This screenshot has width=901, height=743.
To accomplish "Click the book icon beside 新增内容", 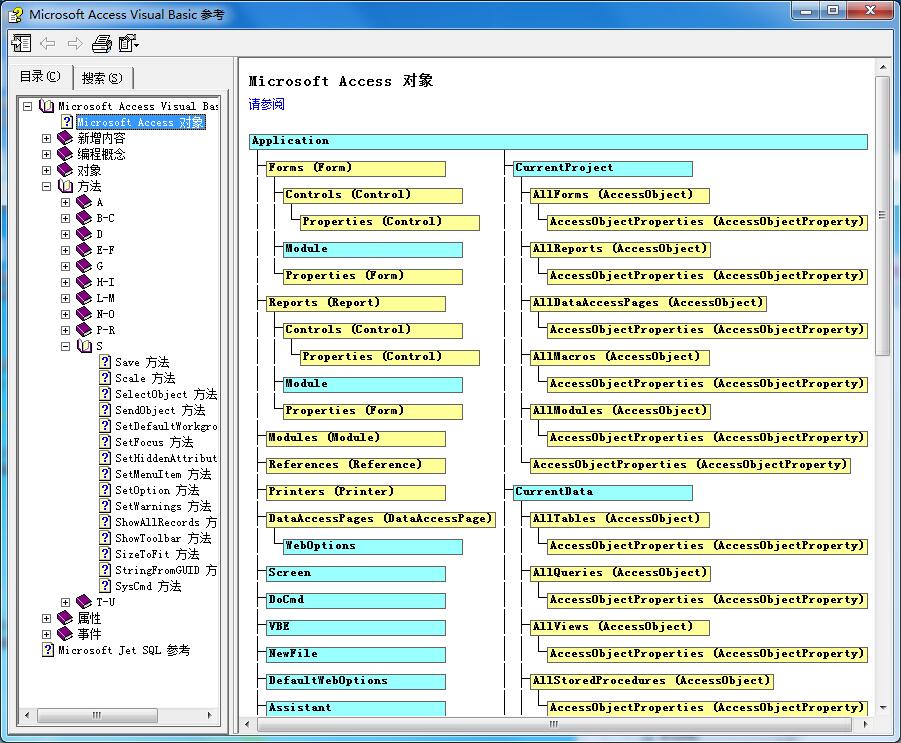I will (x=65, y=138).
